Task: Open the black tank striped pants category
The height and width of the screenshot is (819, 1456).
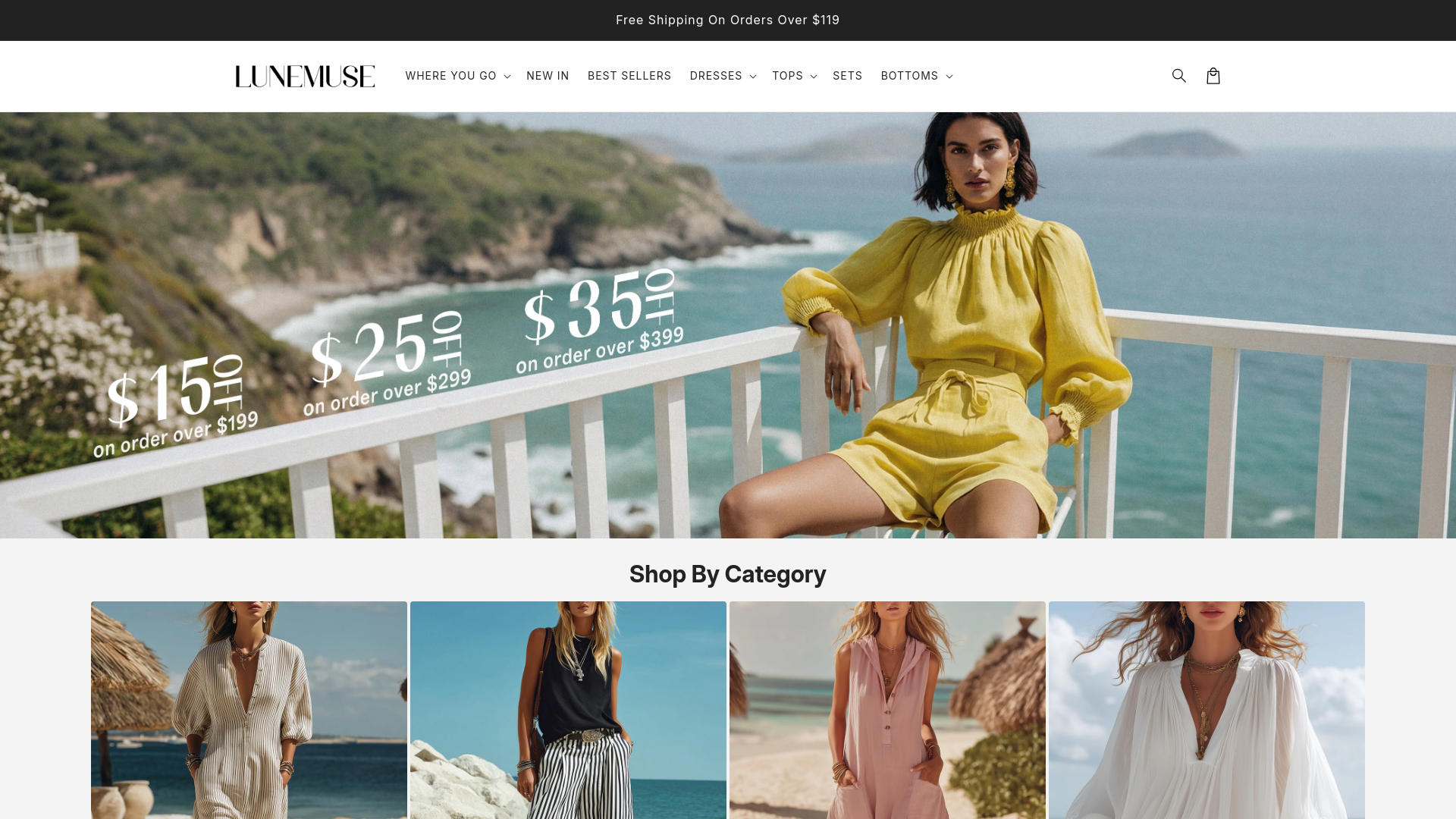Action: [568, 710]
